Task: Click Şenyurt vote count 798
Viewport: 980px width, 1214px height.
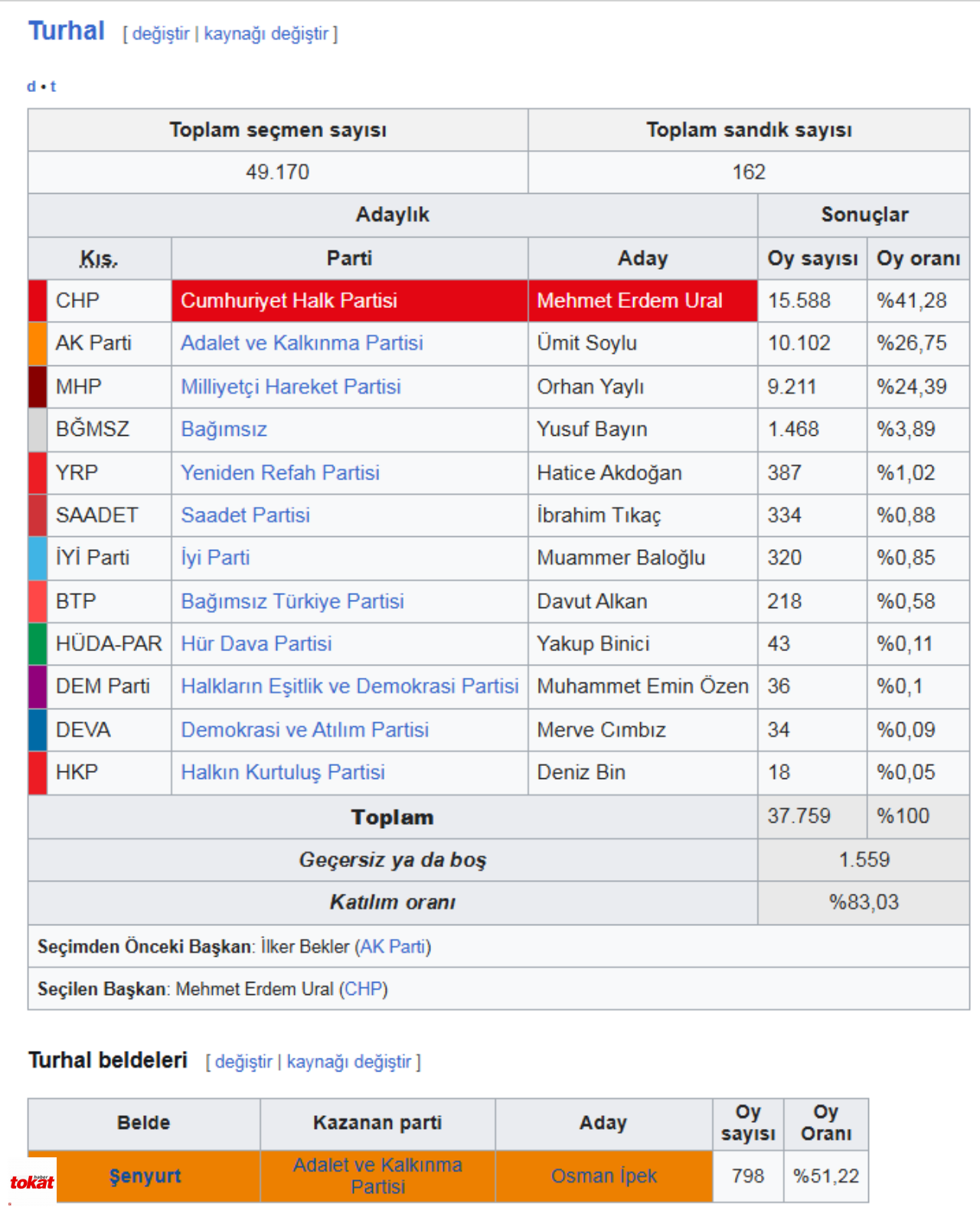Action: pos(748,1176)
